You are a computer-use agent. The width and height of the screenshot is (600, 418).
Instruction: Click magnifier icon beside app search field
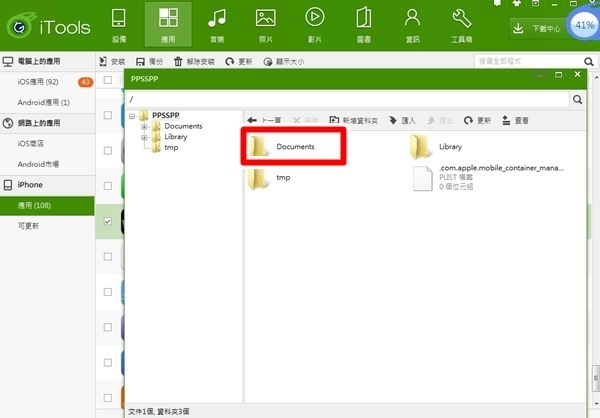point(589,62)
